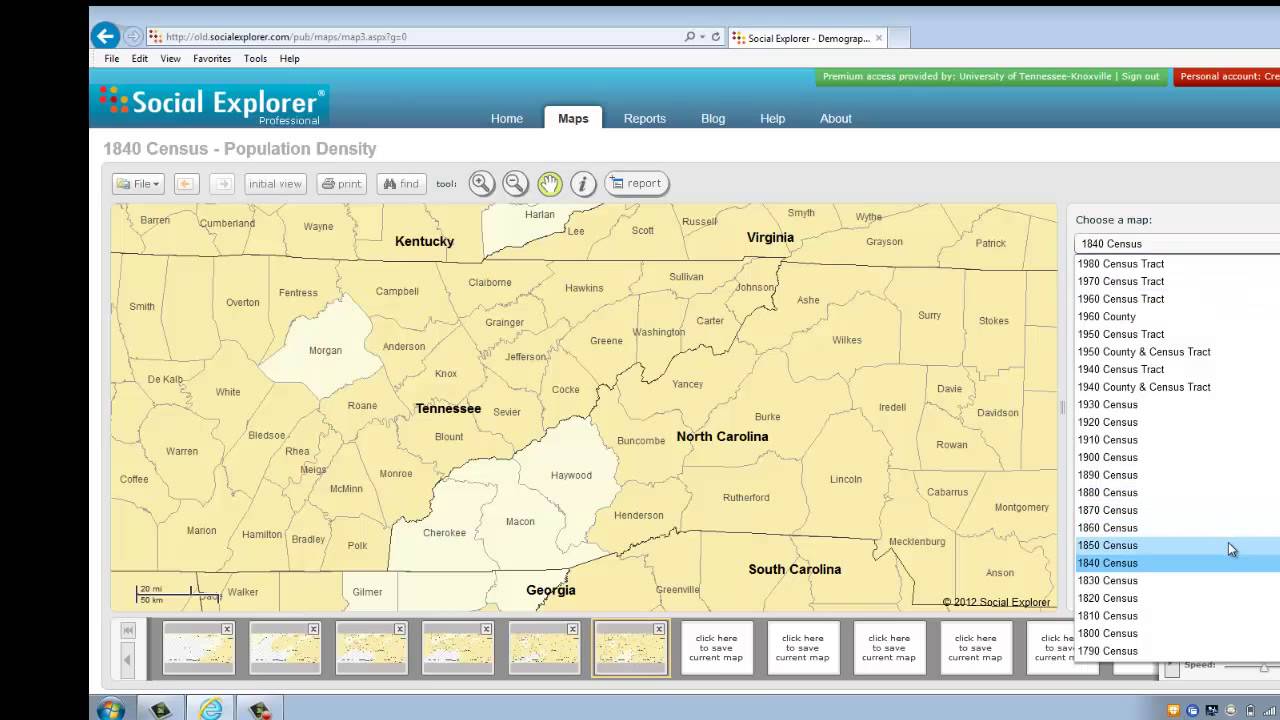Open the browser View menu
This screenshot has width=1280, height=720.
click(171, 59)
